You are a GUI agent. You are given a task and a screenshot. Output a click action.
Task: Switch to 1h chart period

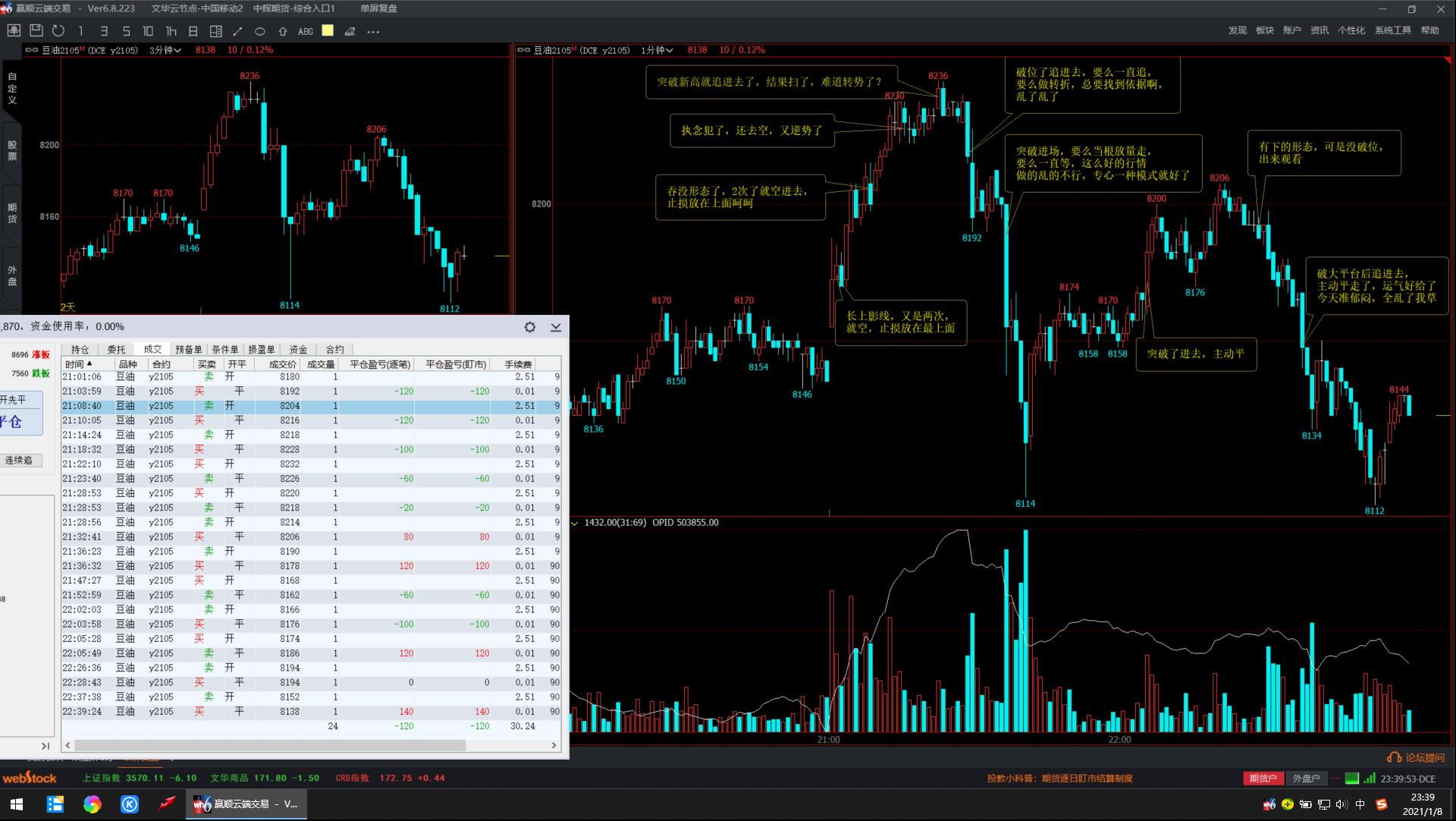[171, 31]
